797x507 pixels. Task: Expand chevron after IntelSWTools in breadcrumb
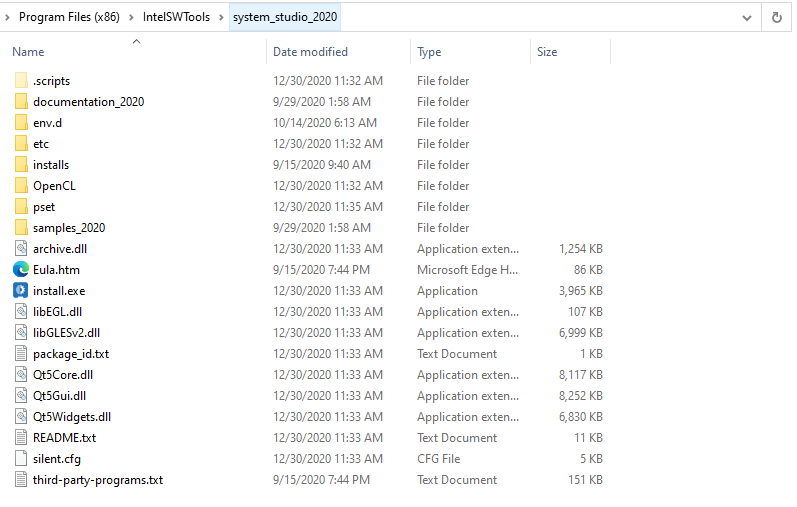221,17
